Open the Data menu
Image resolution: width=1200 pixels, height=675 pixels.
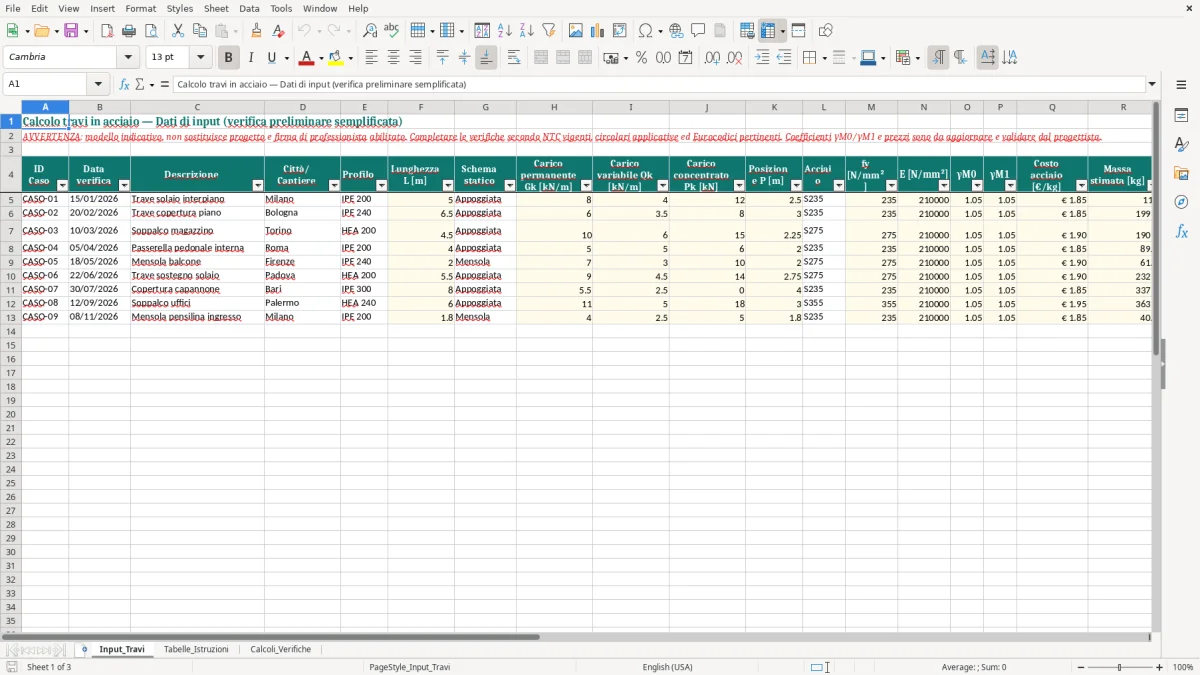point(249,8)
